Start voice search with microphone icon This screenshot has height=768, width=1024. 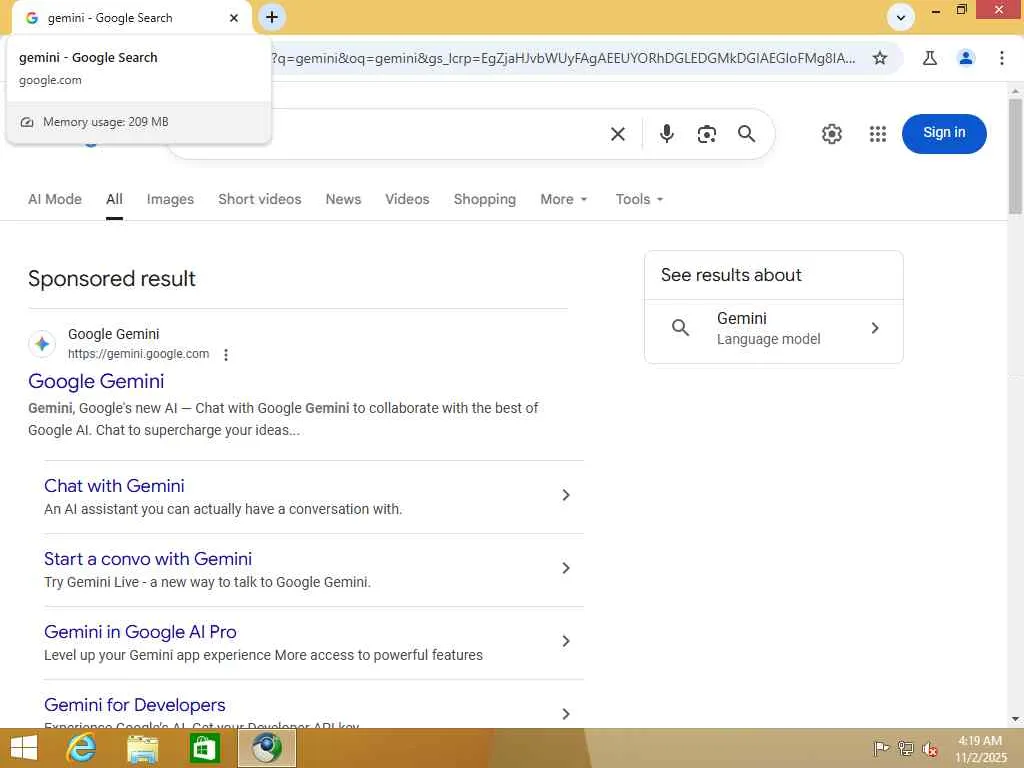pyautogui.click(x=666, y=134)
